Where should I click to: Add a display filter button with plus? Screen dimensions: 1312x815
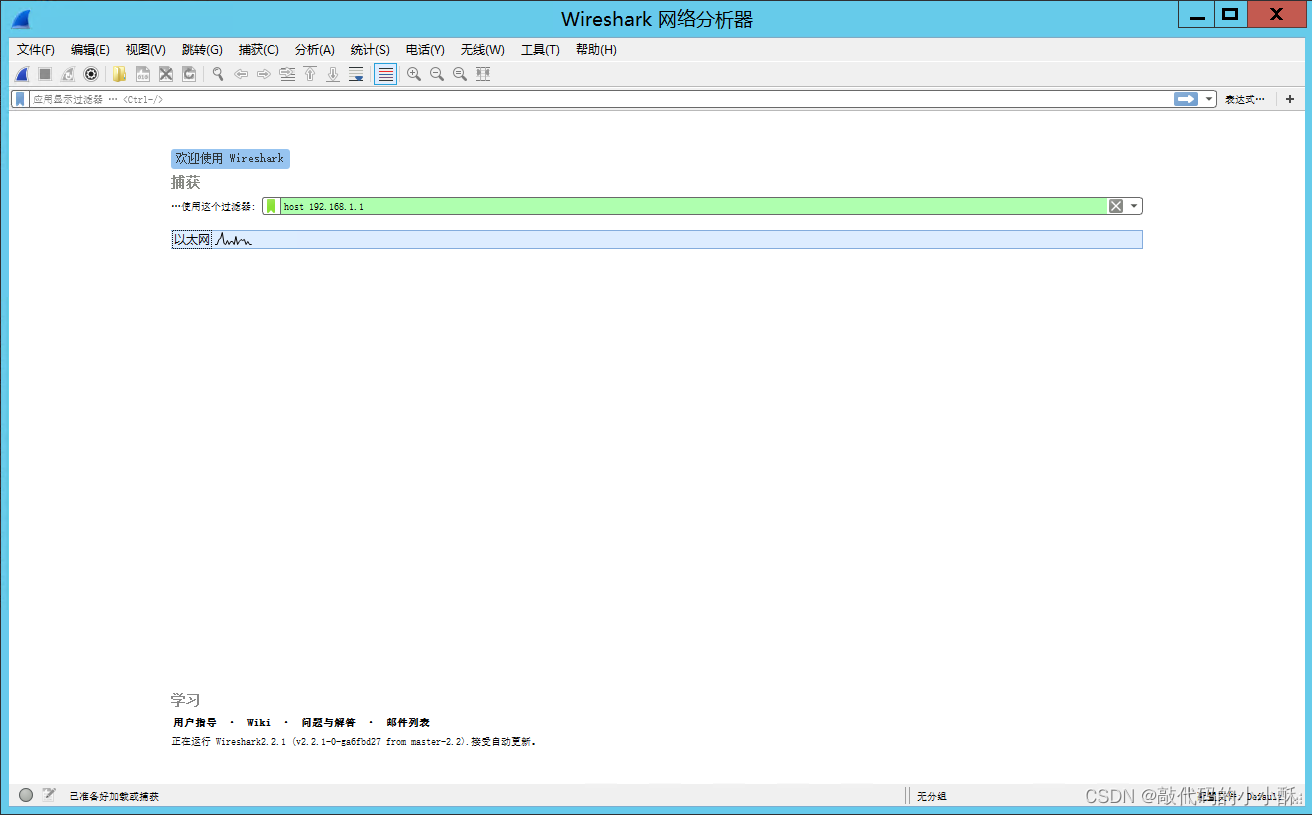tap(1290, 99)
